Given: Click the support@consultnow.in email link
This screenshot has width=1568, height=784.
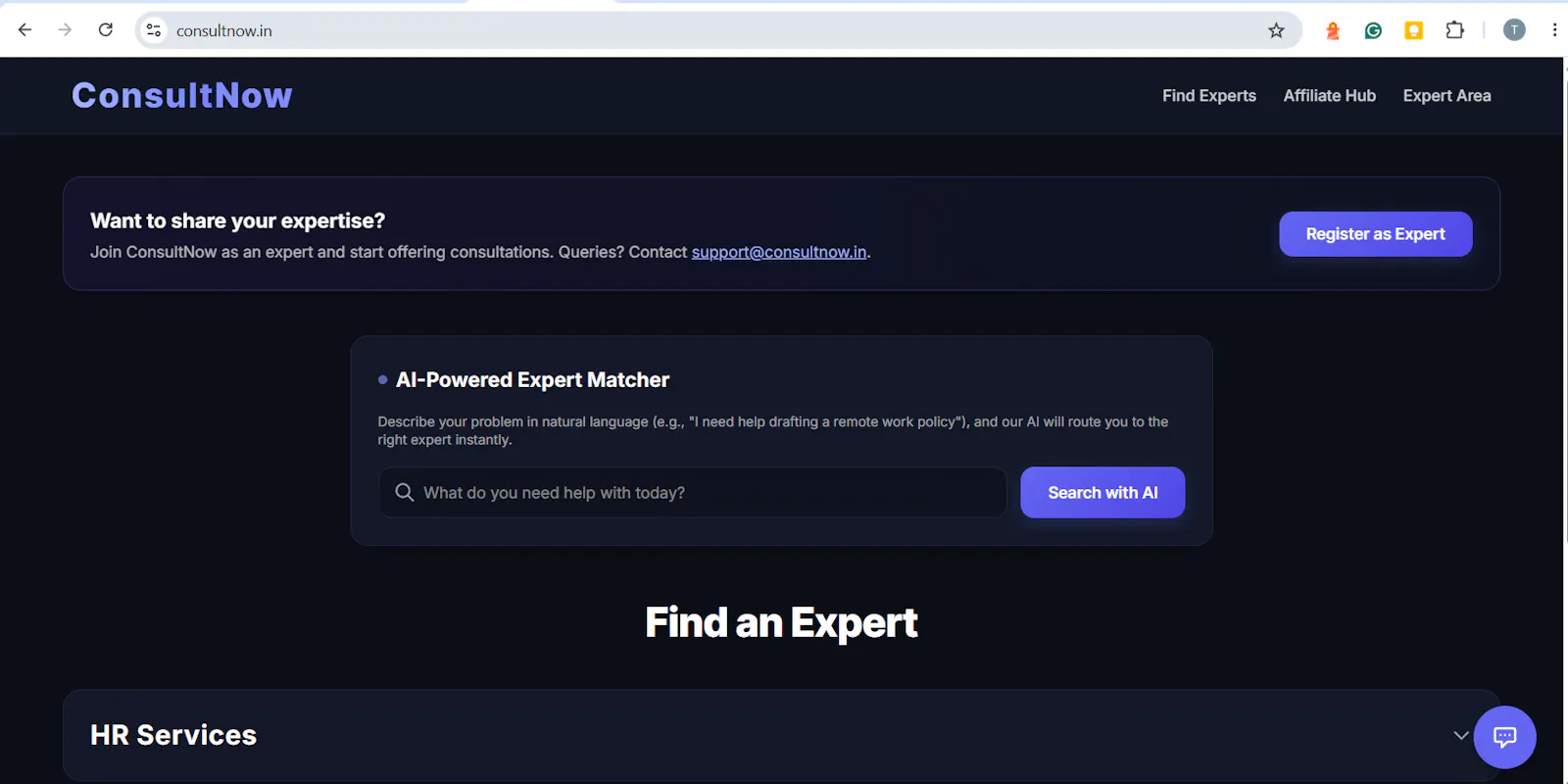Looking at the screenshot, I should 779,252.
